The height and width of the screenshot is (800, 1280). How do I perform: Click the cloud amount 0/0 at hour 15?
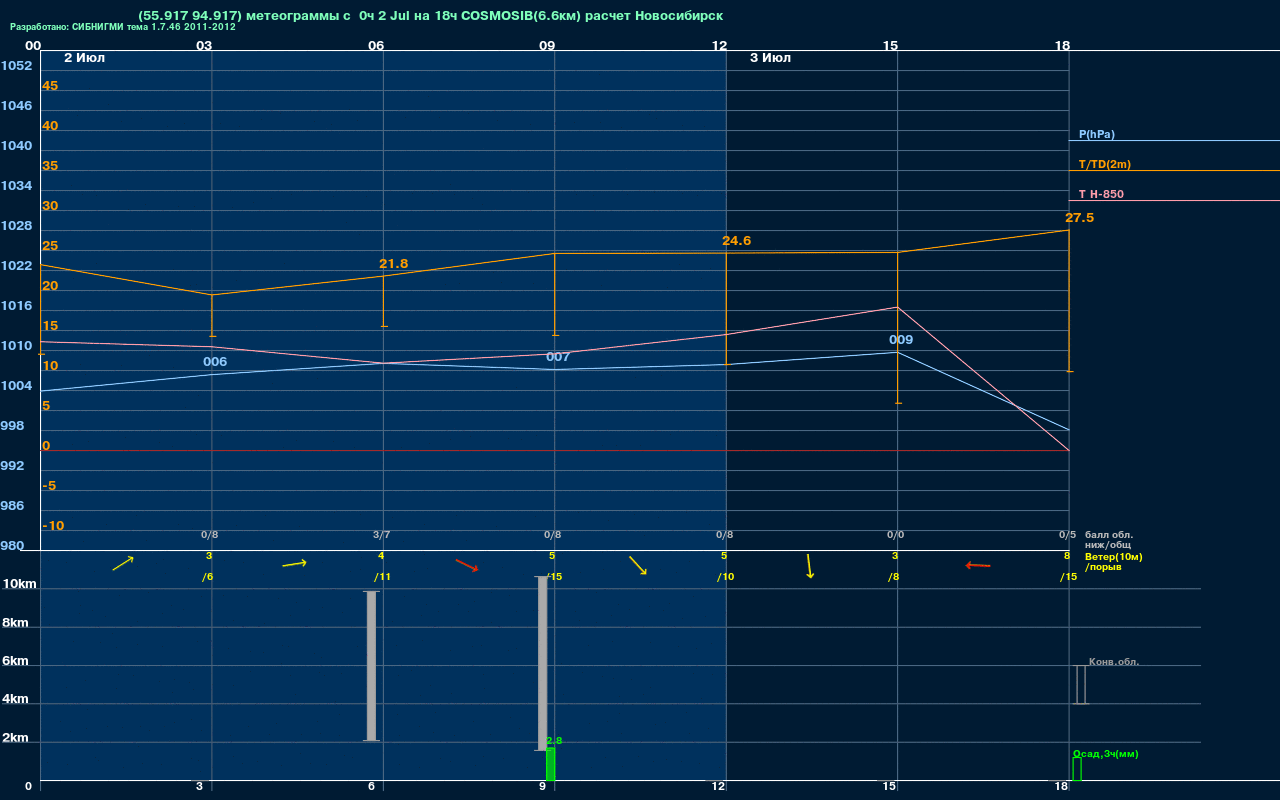[x=895, y=535]
